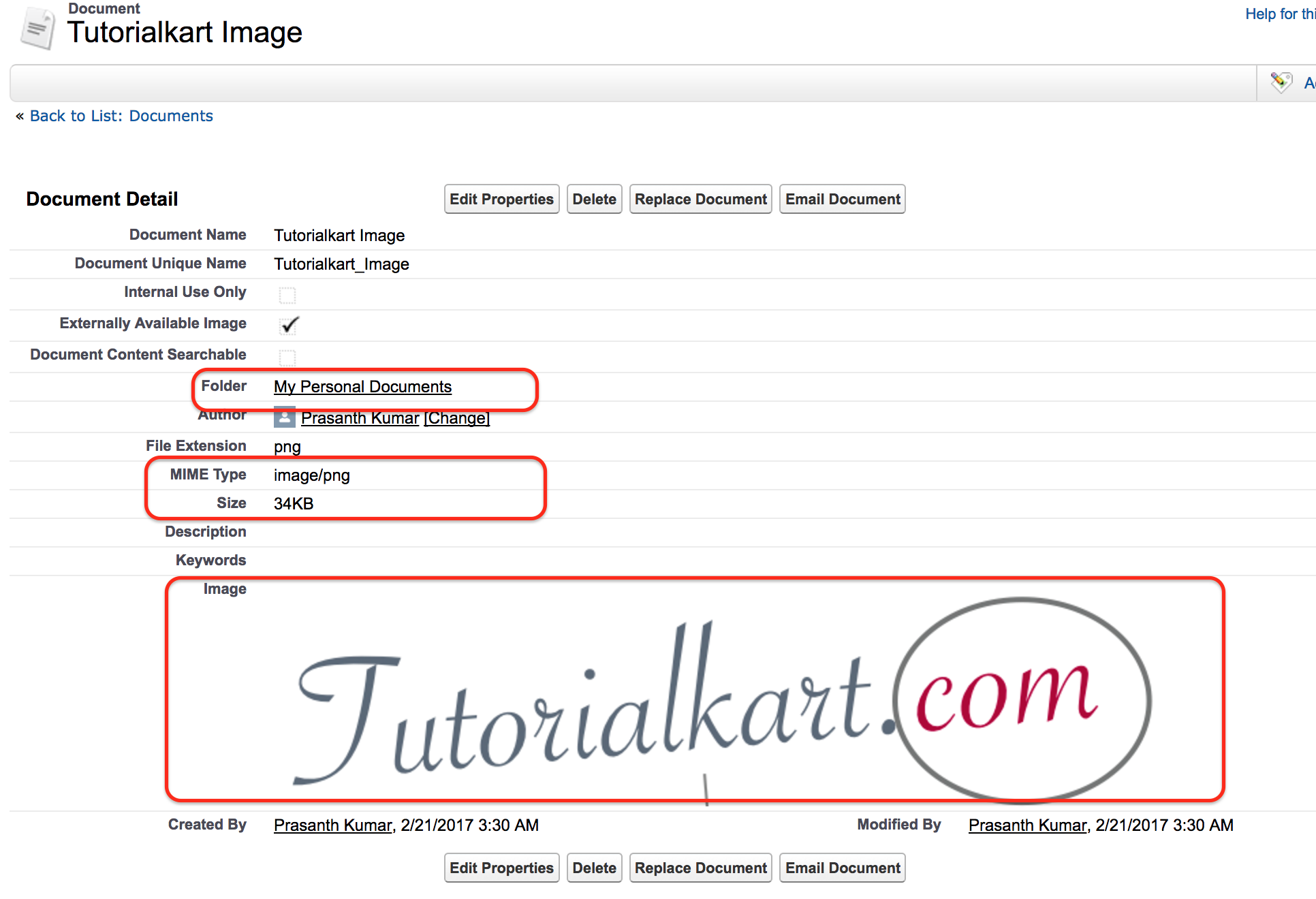1316x899 pixels.
Task: Open the My Personal Documents folder link
Action: pyautogui.click(x=362, y=386)
